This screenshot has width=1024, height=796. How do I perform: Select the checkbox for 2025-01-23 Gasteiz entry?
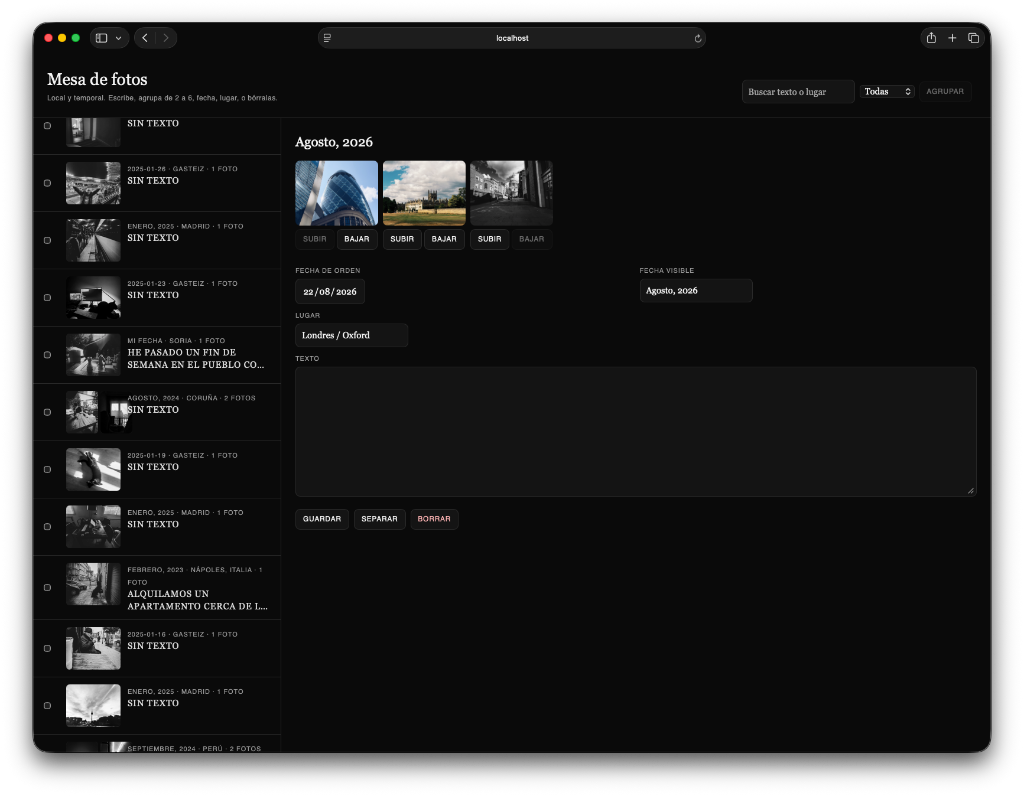click(47, 298)
